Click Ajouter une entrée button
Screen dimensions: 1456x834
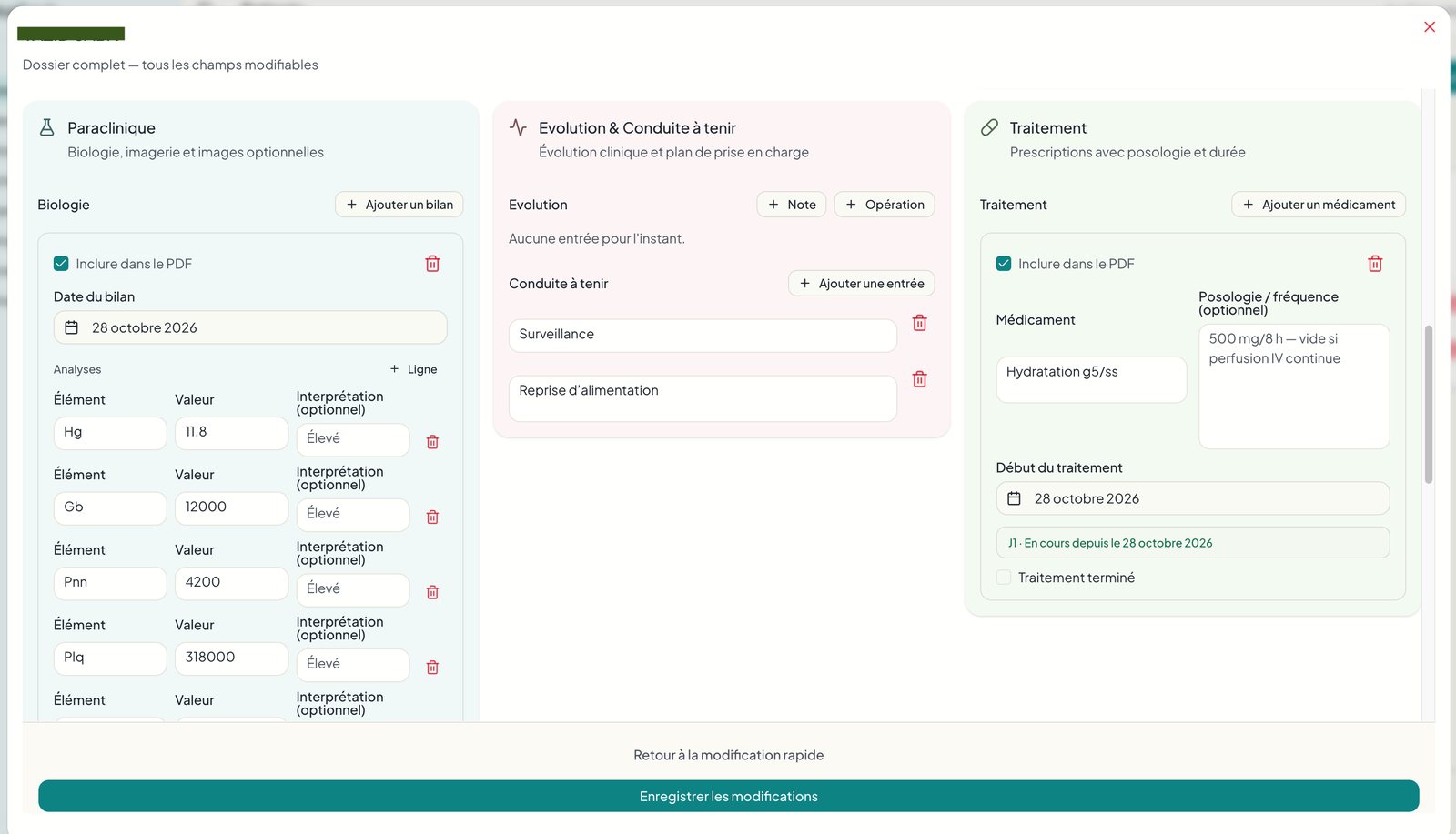[862, 284]
